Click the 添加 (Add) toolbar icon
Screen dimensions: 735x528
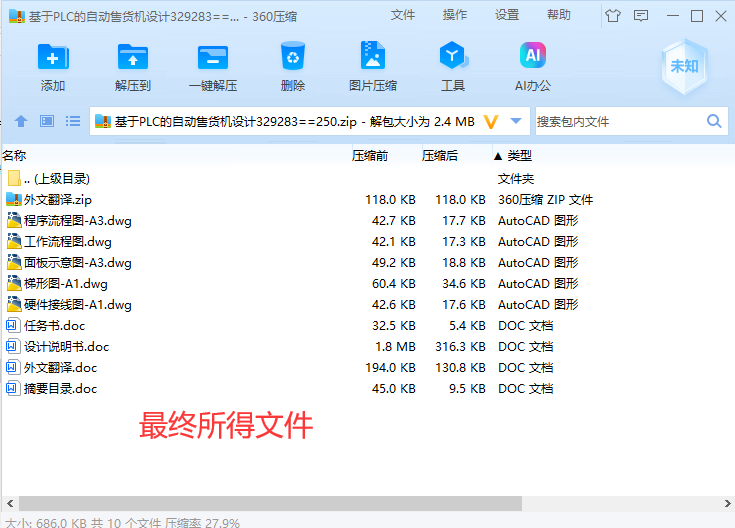[53, 57]
